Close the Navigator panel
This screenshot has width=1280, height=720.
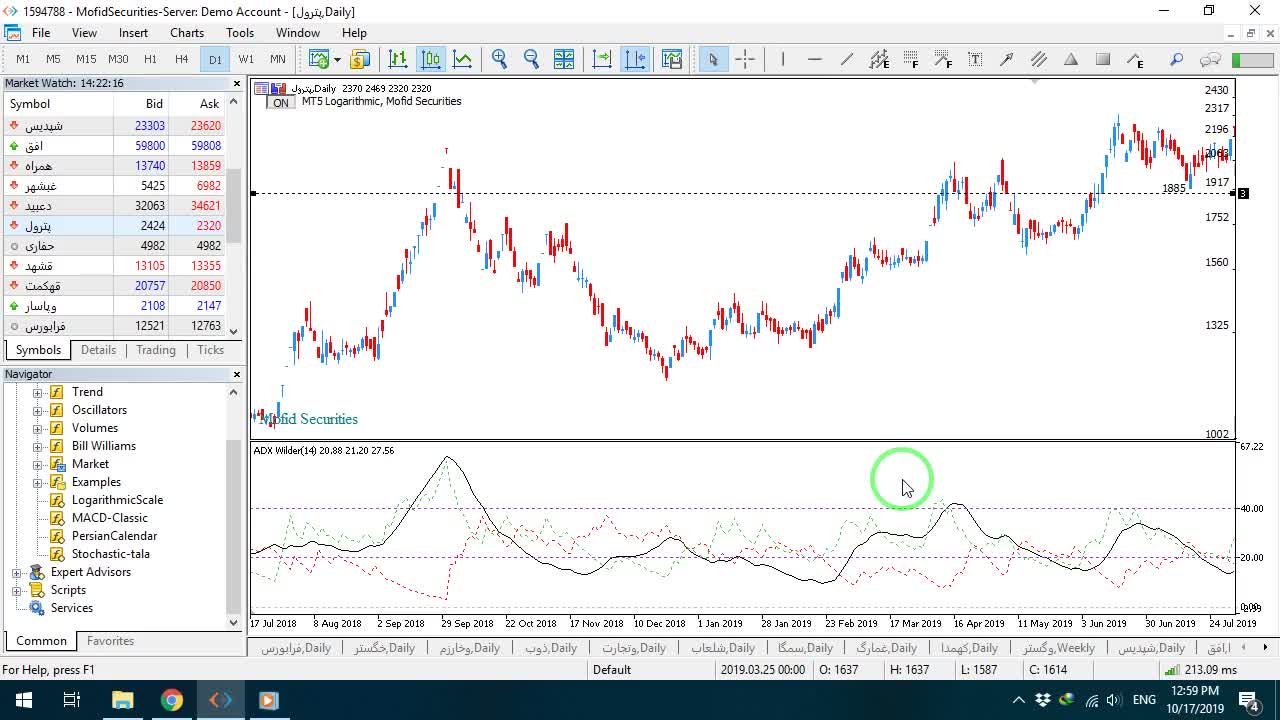pyautogui.click(x=237, y=374)
